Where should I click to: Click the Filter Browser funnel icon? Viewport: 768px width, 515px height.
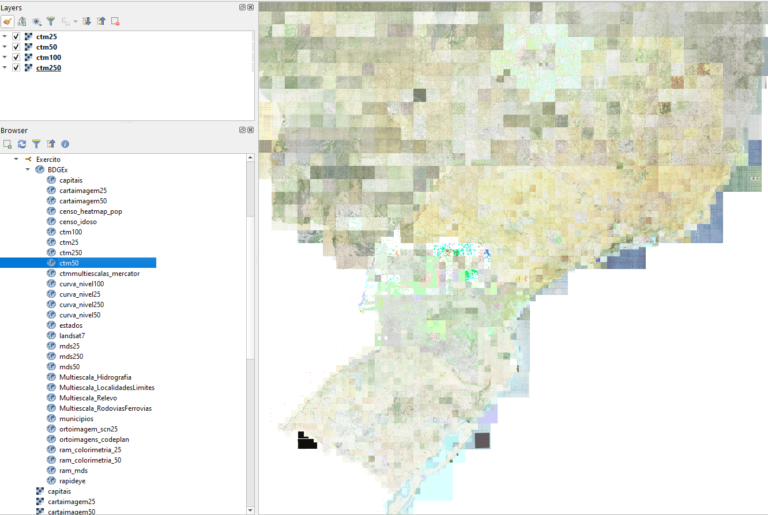pos(36,144)
